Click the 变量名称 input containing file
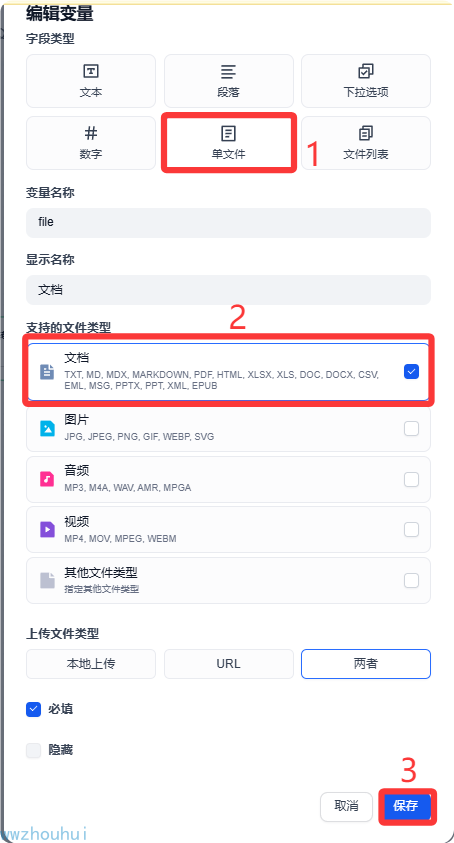Image resolution: width=454 pixels, height=843 pixels. 229,223
